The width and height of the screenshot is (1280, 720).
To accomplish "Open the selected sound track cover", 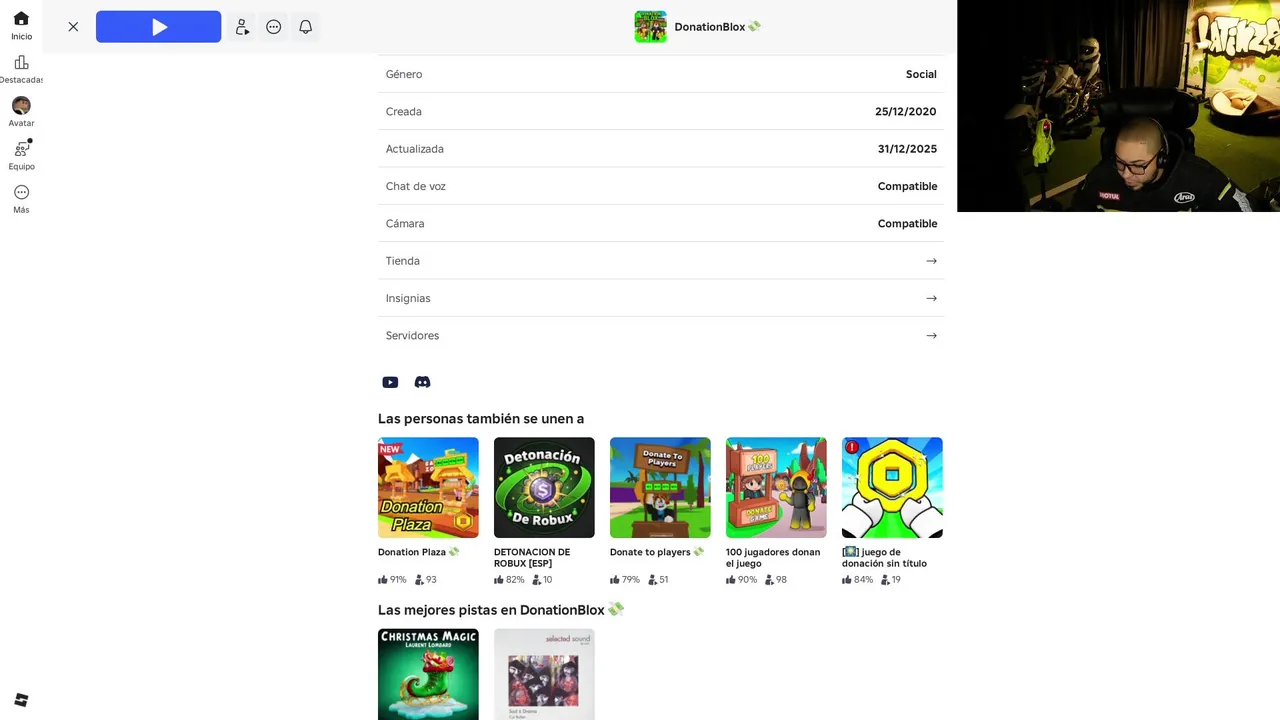I will (x=544, y=674).
